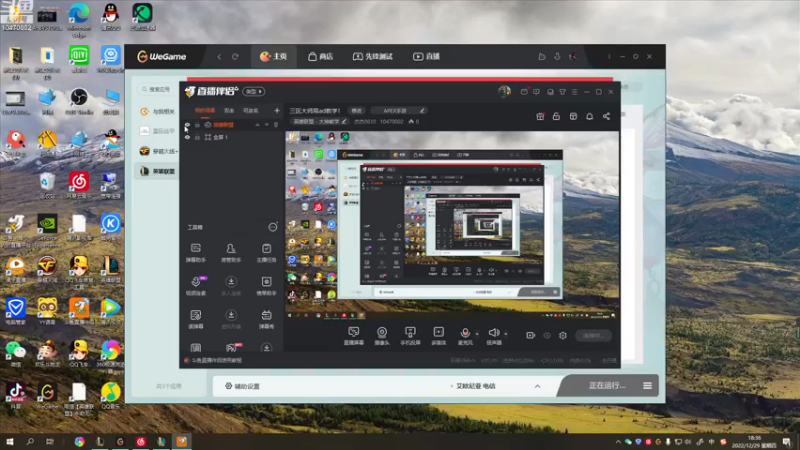Open the 商店 tab in WeGame

click(x=320, y=57)
